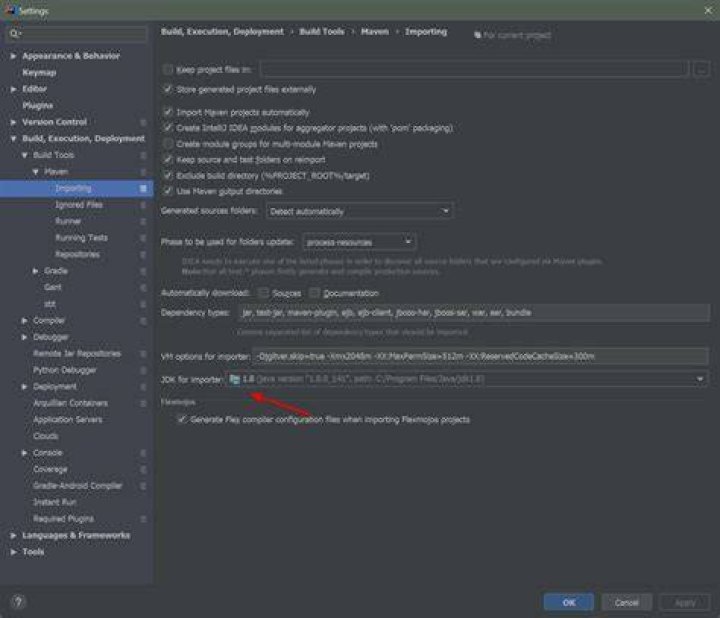This screenshot has width=720, height=618.
Task: Expand Appearance & Behavior section
Action: [13, 56]
